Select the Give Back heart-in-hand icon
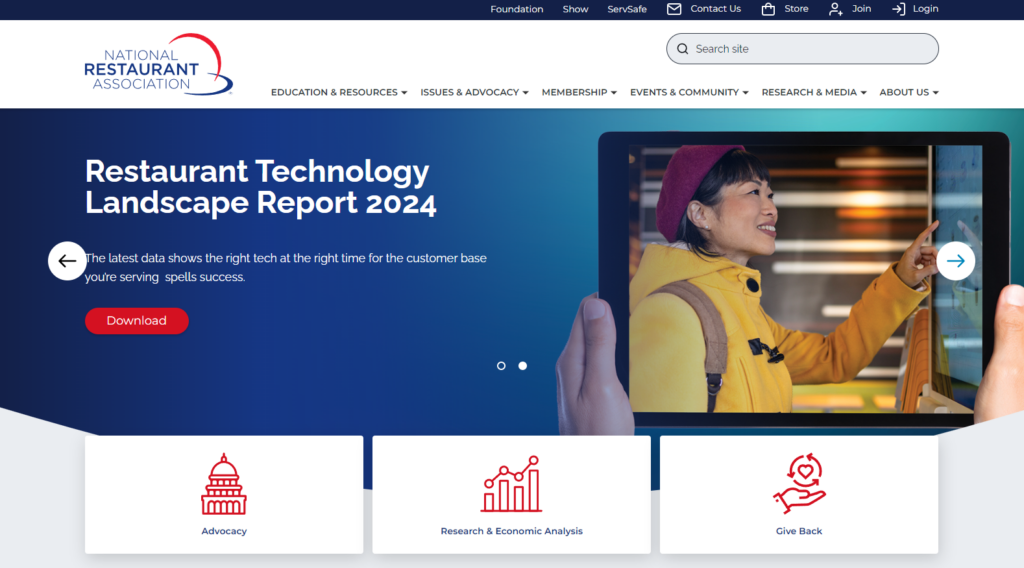 coord(799,485)
